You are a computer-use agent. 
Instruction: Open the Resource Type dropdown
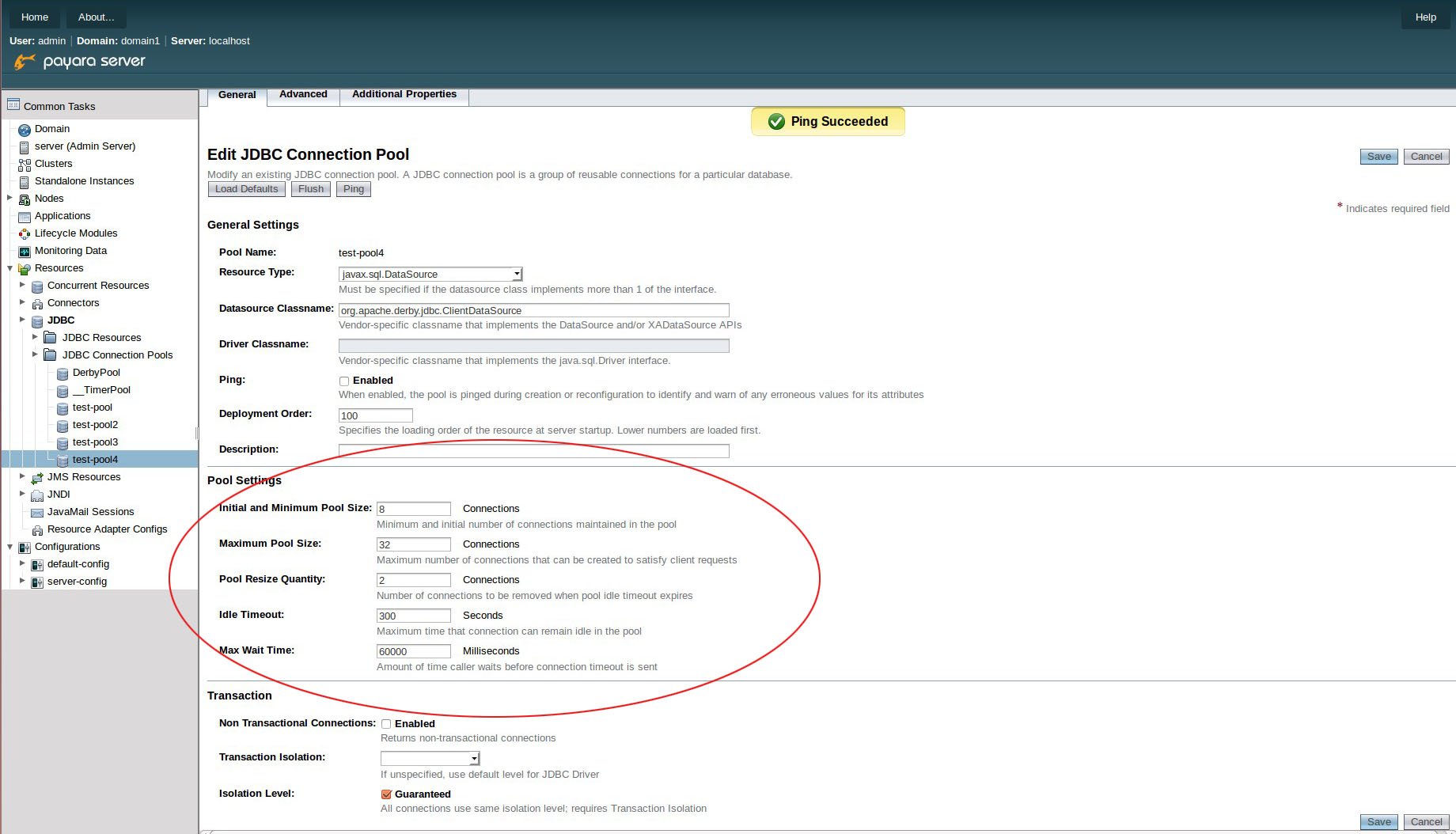click(x=430, y=275)
